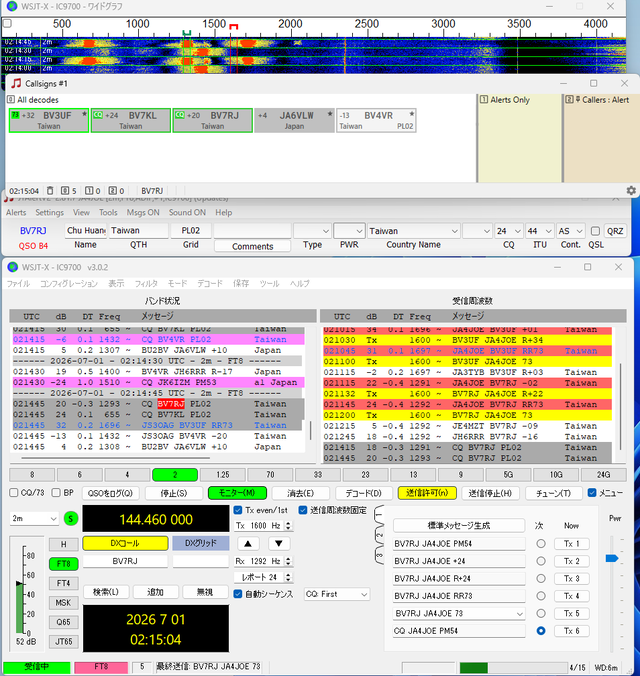
Task: Open the Settings menu in JTAlert
Action: [49, 213]
